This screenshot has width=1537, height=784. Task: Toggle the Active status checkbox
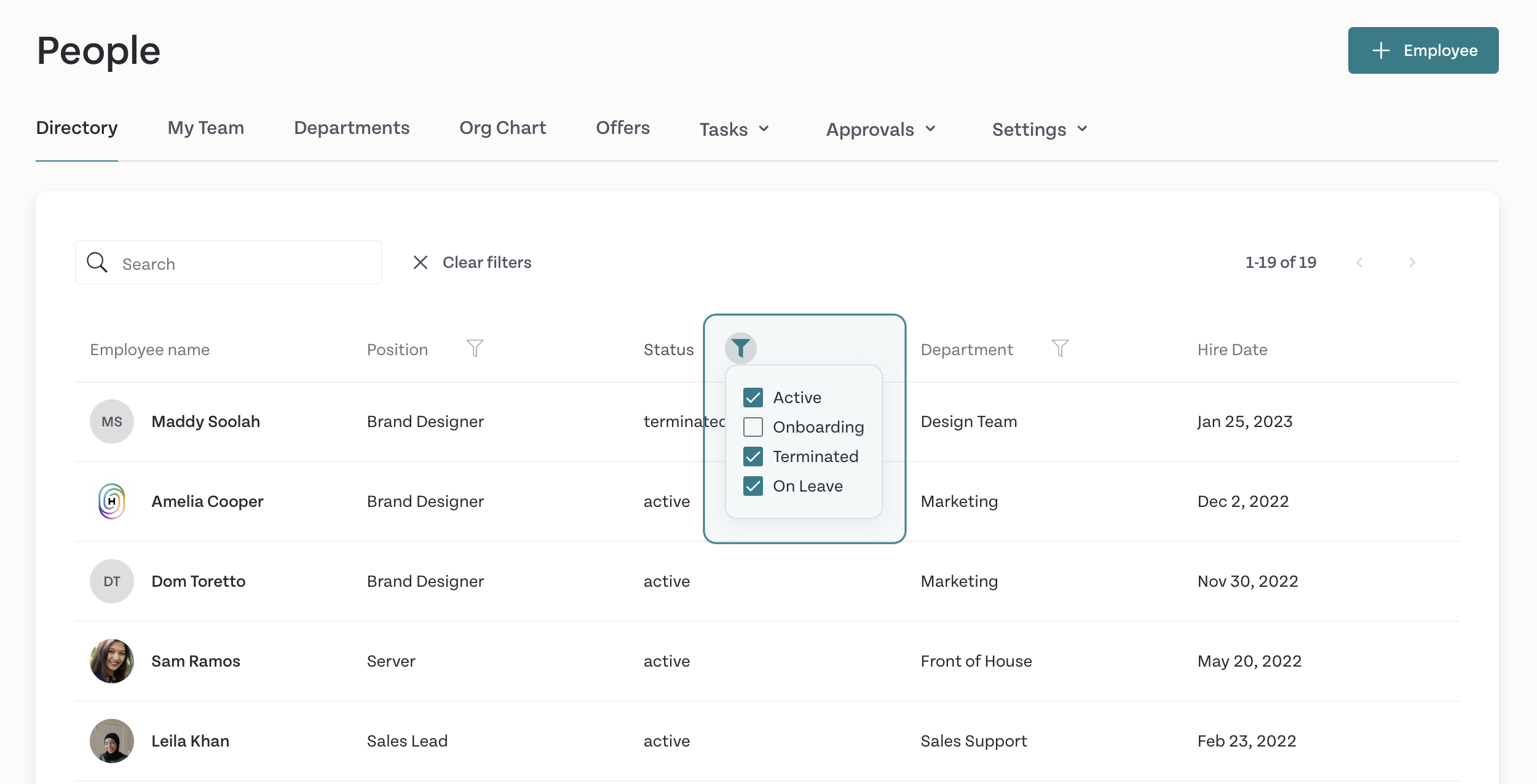pos(753,396)
